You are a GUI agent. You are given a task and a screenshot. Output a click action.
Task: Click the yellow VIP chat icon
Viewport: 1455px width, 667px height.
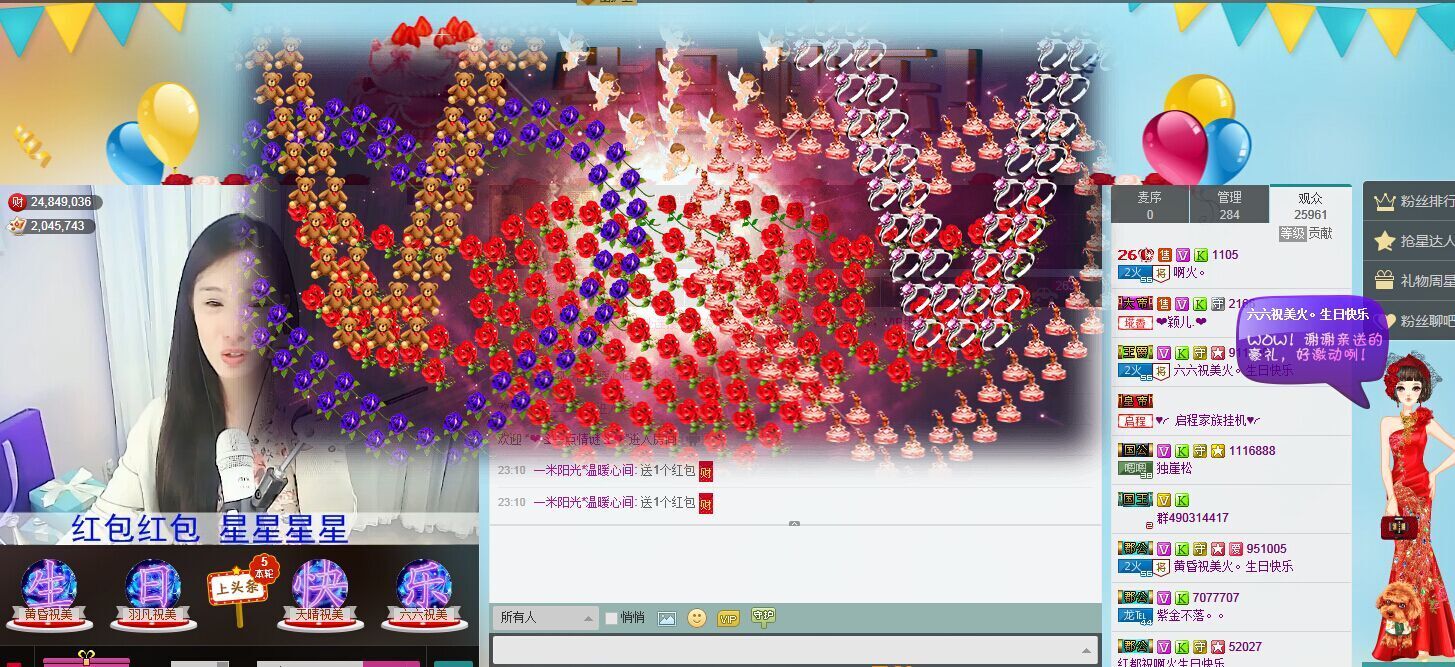point(728,618)
